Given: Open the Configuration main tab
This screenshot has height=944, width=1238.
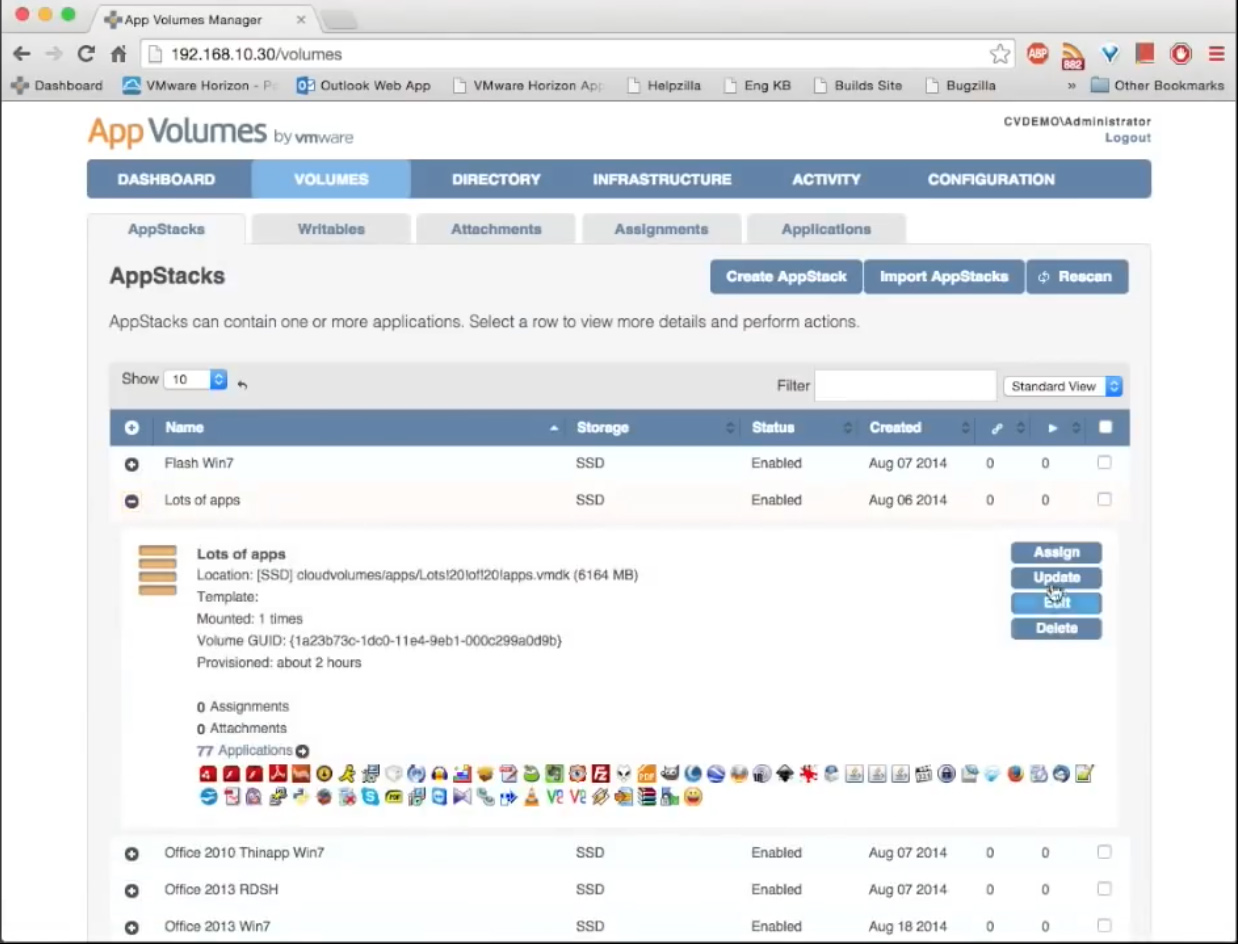Looking at the screenshot, I should click(x=991, y=179).
